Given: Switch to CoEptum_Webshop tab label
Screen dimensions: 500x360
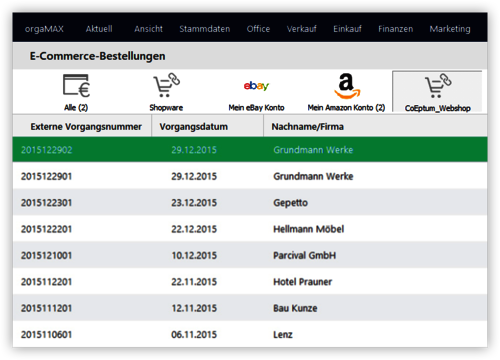Looking at the screenshot, I should [438, 108].
